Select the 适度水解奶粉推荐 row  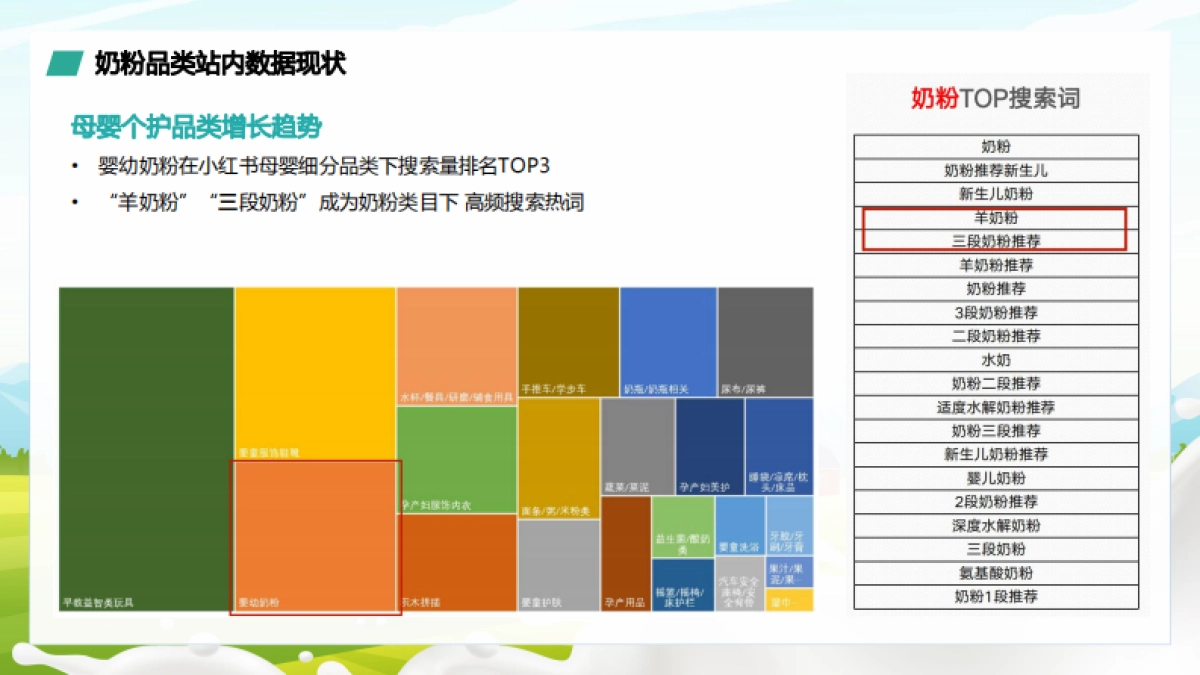(995, 407)
